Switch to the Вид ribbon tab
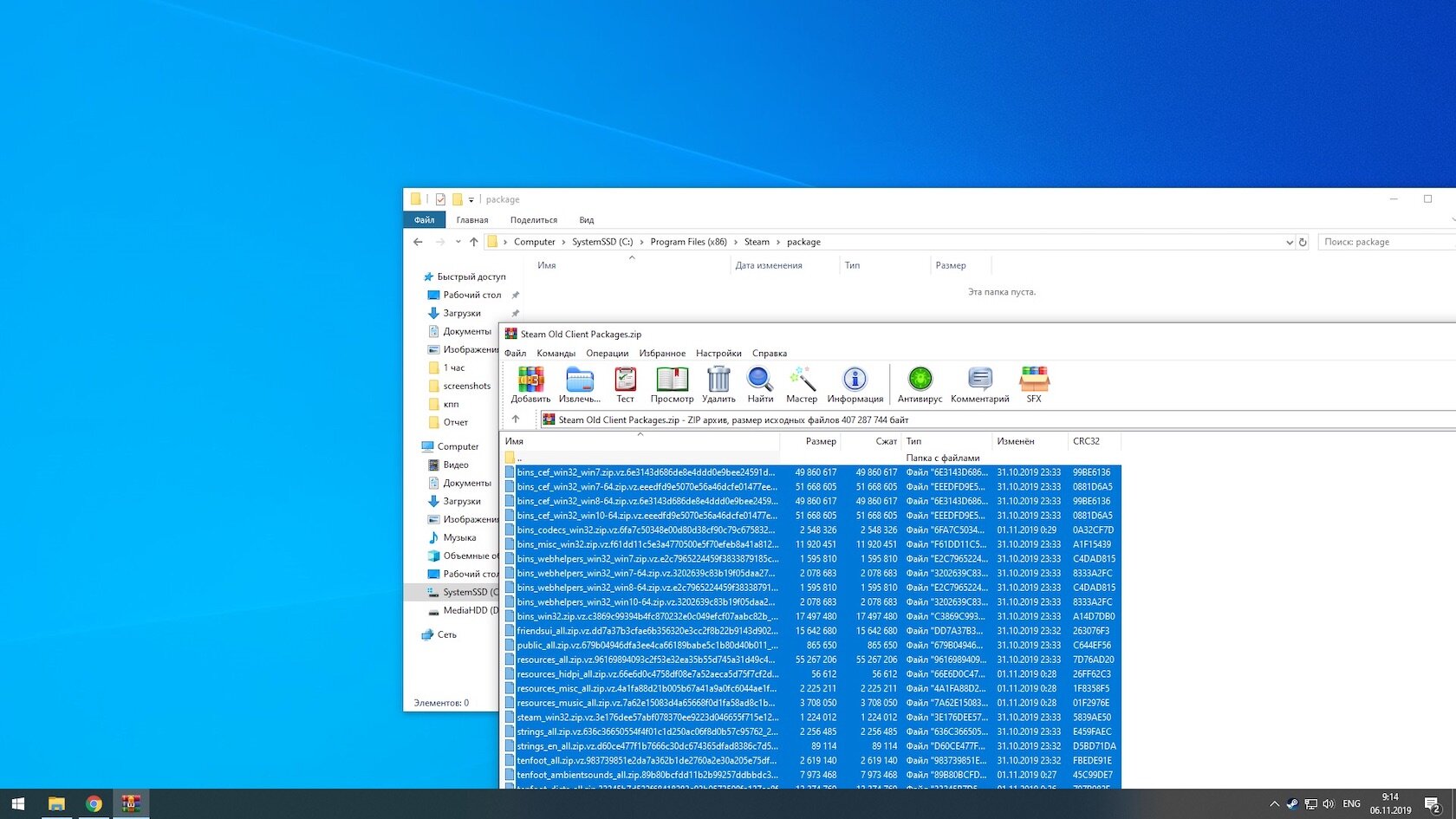The image size is (1456, 819). [587, 220]
